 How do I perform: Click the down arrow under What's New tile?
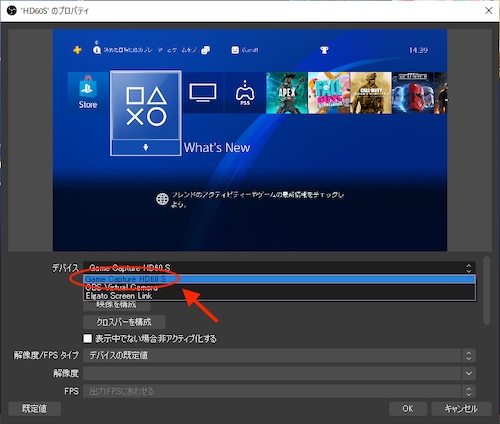[146, 147]
